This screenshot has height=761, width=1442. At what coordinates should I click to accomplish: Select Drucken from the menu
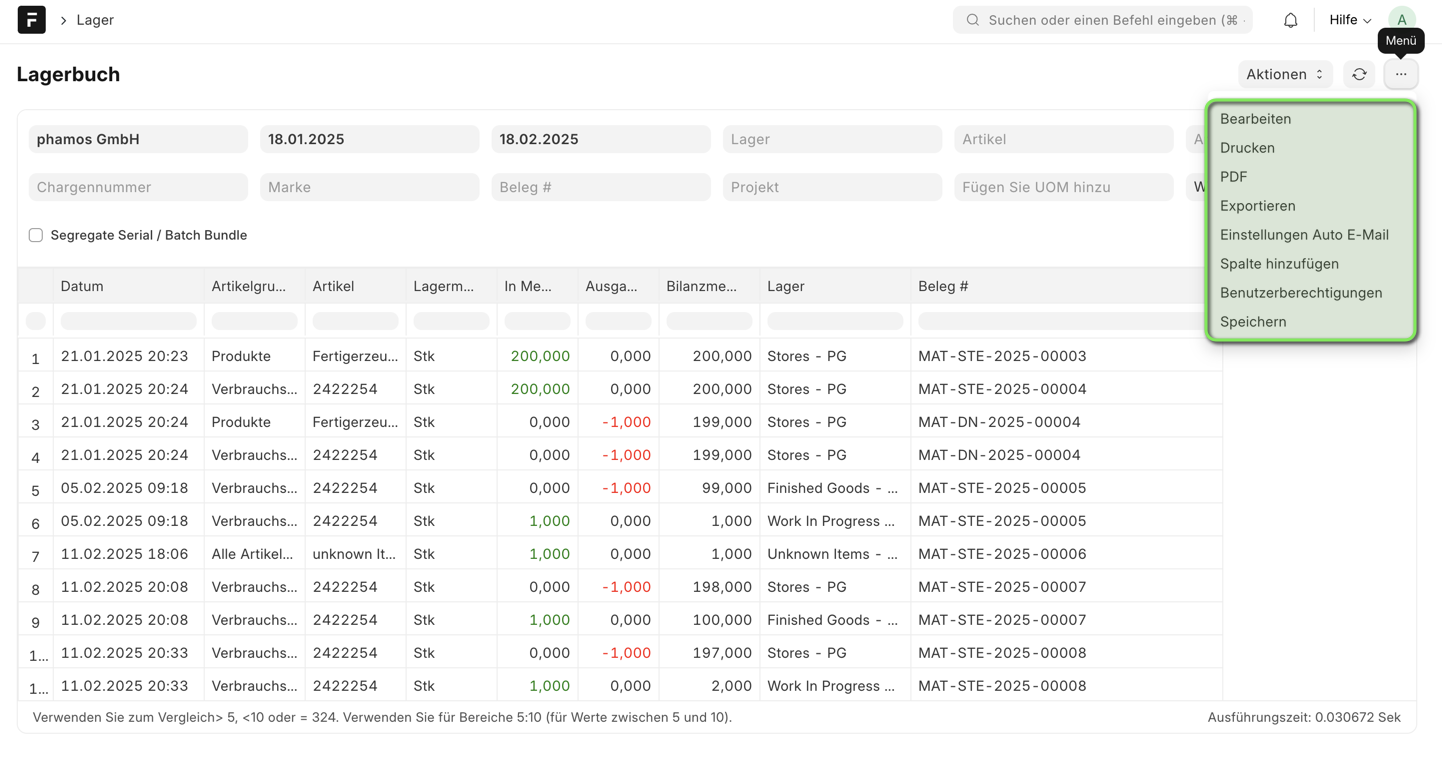[1311, 148]
